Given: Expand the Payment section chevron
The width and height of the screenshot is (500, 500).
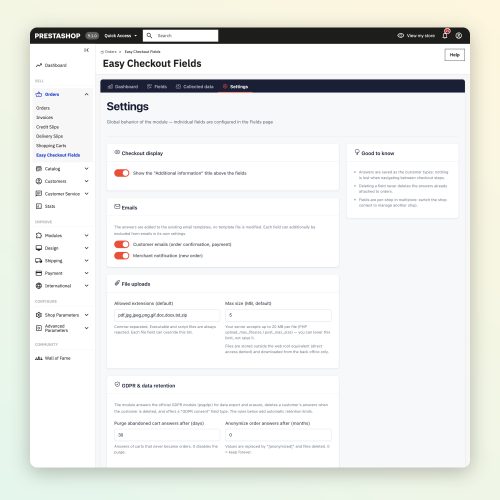Looking at the screenshot, I should pos(86,273).
